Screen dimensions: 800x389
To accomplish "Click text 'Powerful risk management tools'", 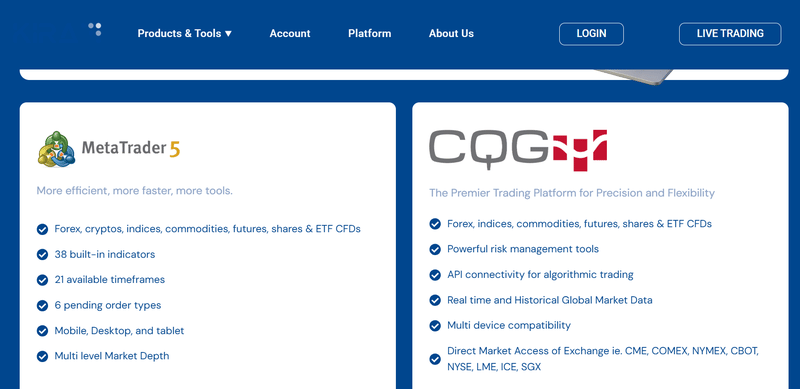I will point(523,249).
